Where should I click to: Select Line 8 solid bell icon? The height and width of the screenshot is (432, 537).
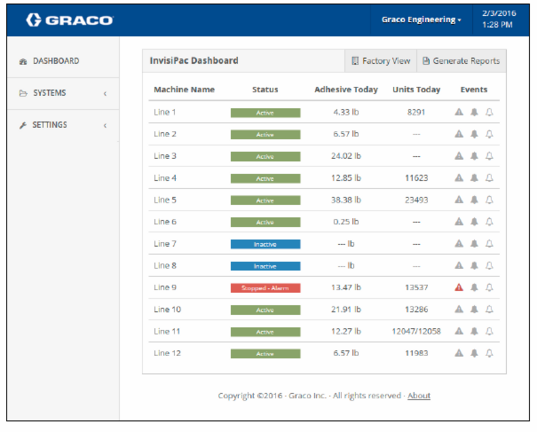(x=474, y=265)
